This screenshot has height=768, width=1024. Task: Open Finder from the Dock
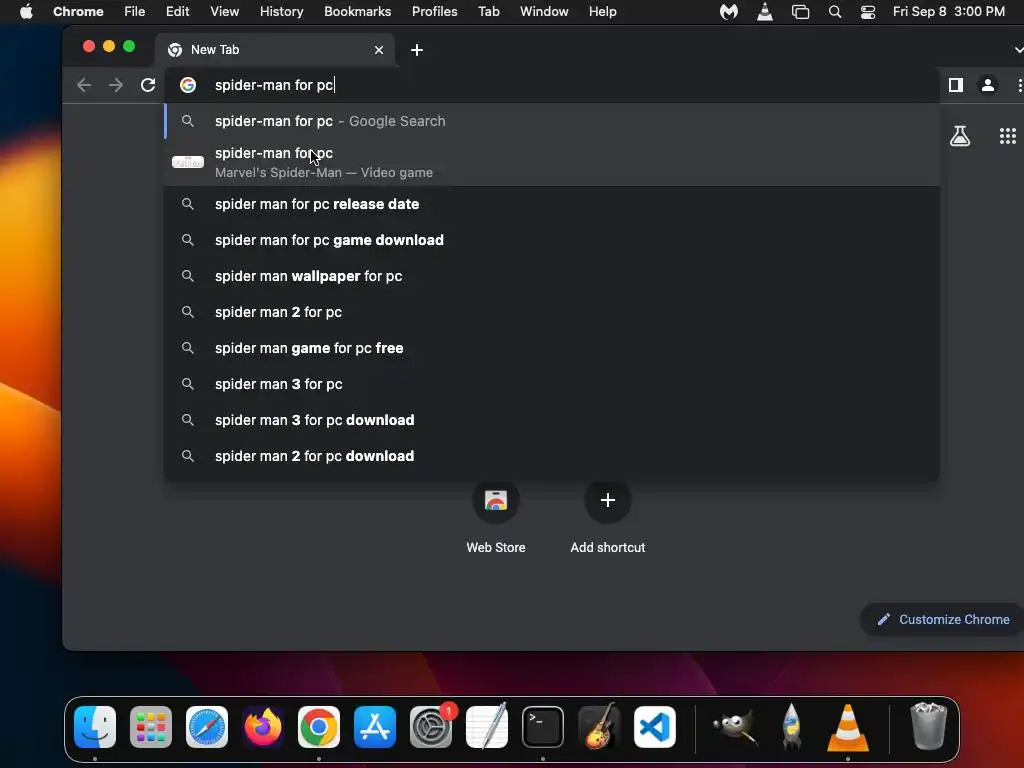[95, 726]
